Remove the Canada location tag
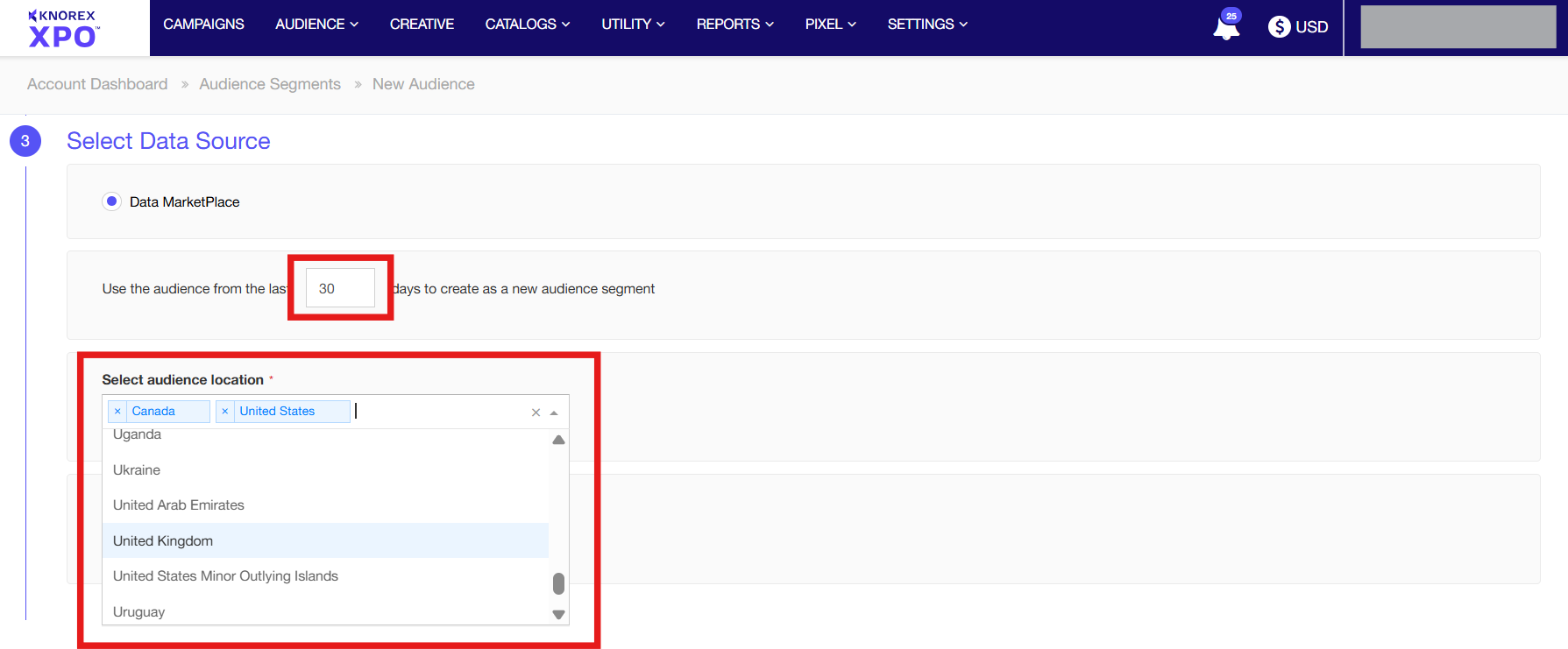This screenshot has height=649, width=1568. tap(117, 412)
